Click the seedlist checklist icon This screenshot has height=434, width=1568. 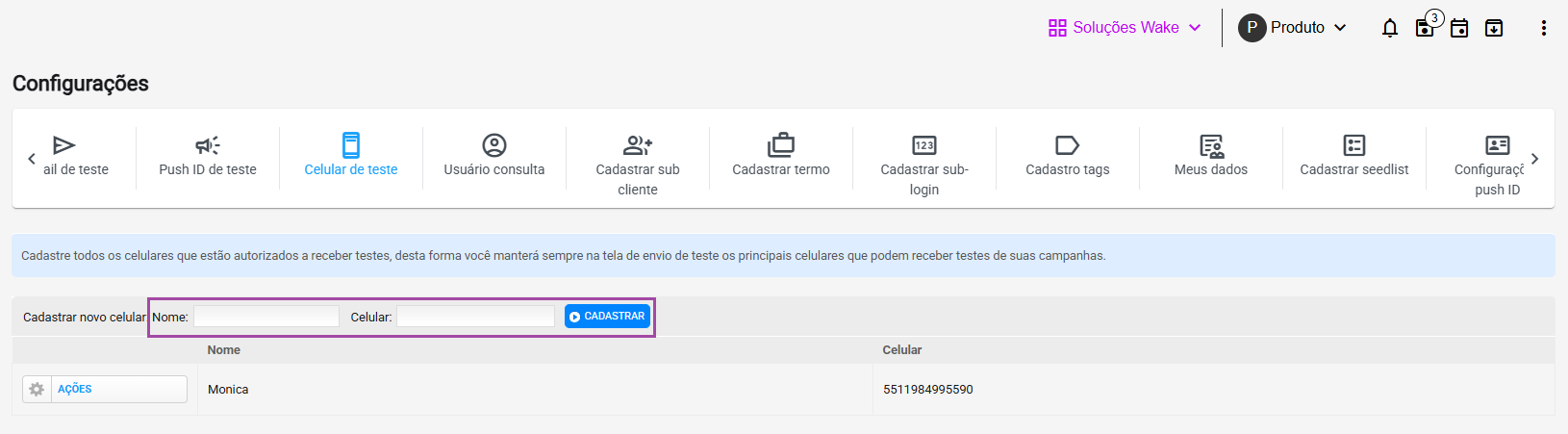pyautogui.click(x=1354, y=145)
